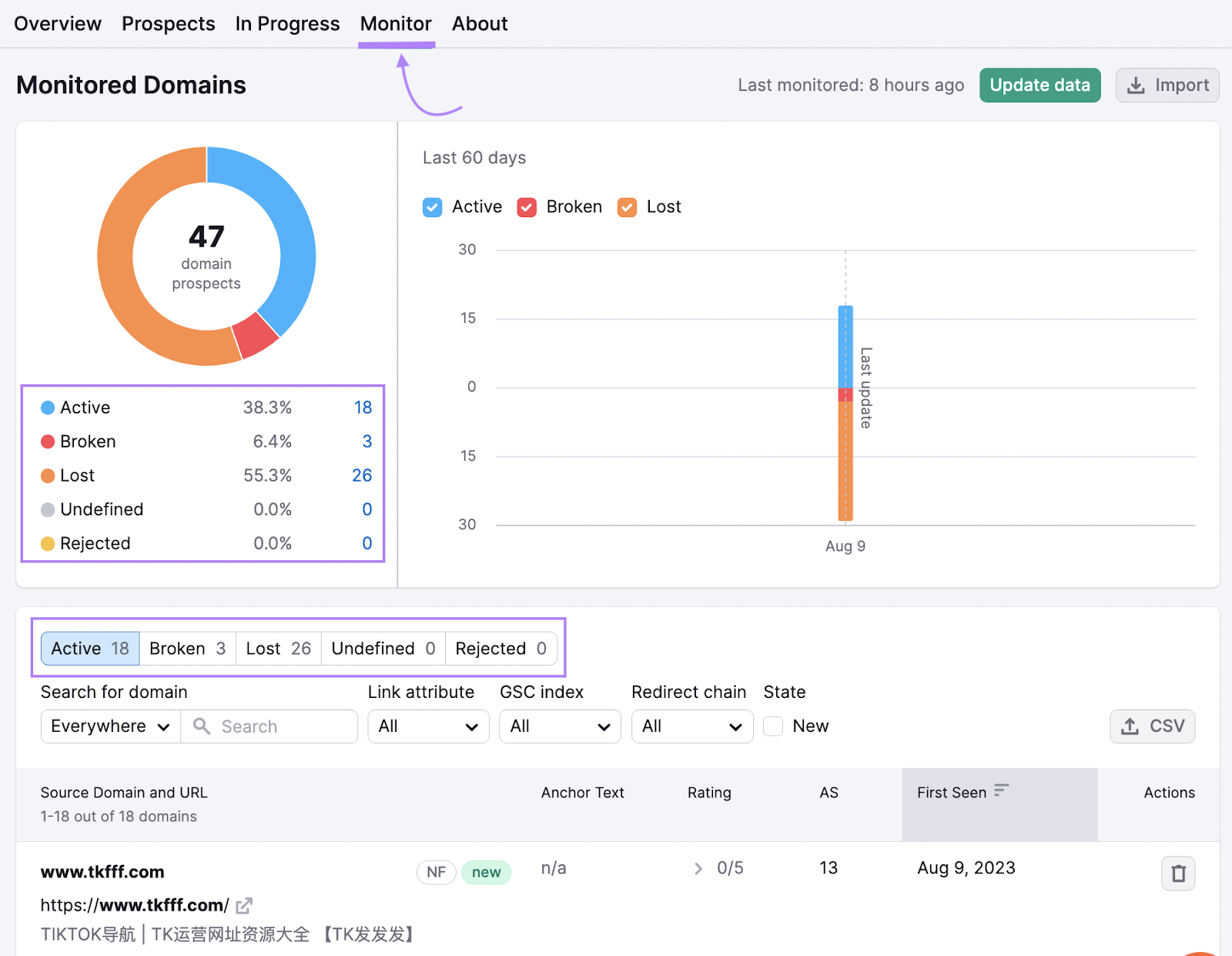Image resolution: width=1232 pixels, height=956 pixels.
Task: Click the search magnifier icon
Action: 202,726
